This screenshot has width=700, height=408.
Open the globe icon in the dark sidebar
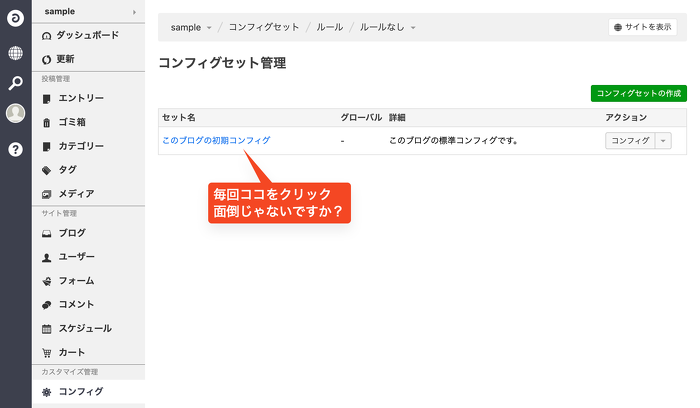click(x=15, y=53)
